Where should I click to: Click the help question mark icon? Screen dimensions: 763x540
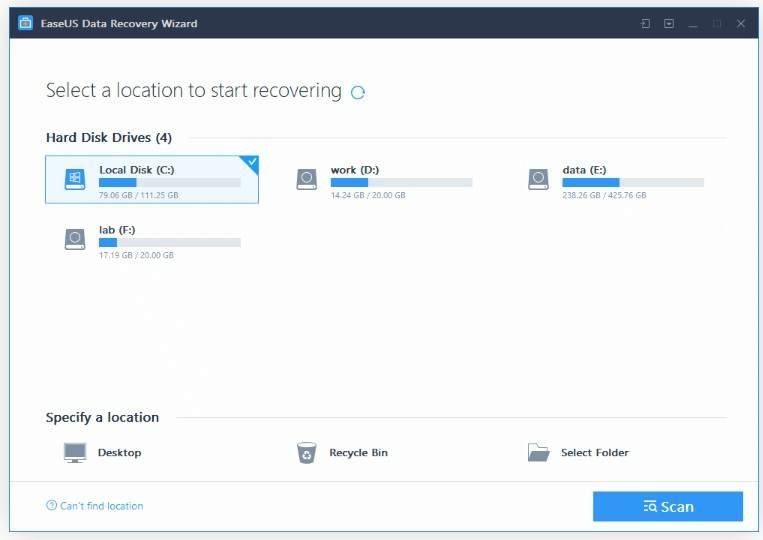point(51,505)
